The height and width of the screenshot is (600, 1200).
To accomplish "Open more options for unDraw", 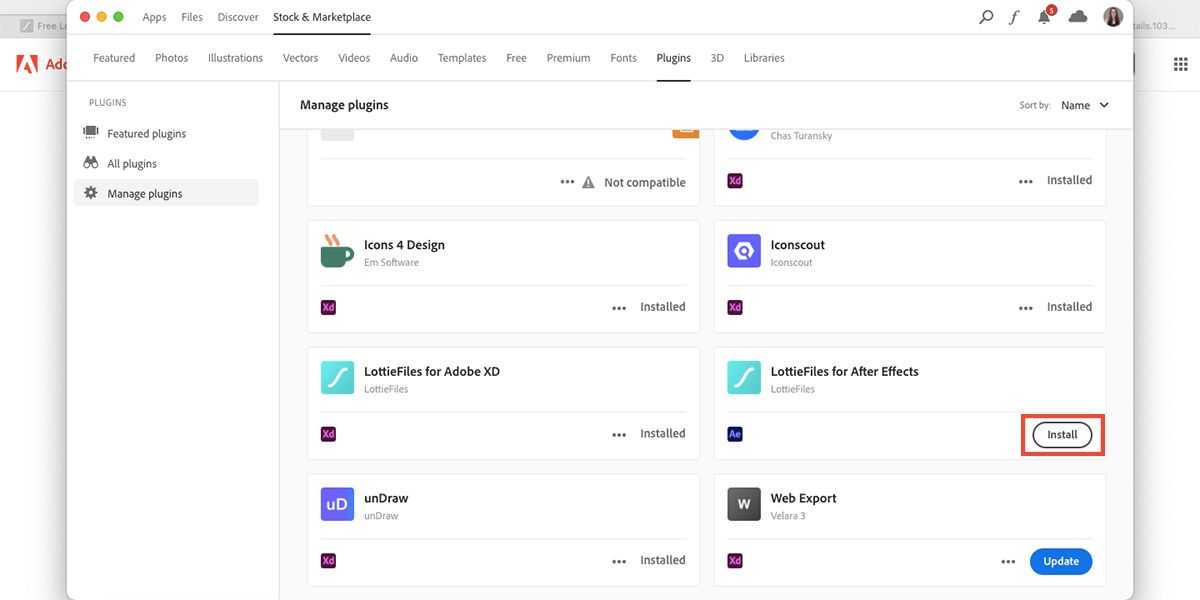I will (x=619, y=562).
